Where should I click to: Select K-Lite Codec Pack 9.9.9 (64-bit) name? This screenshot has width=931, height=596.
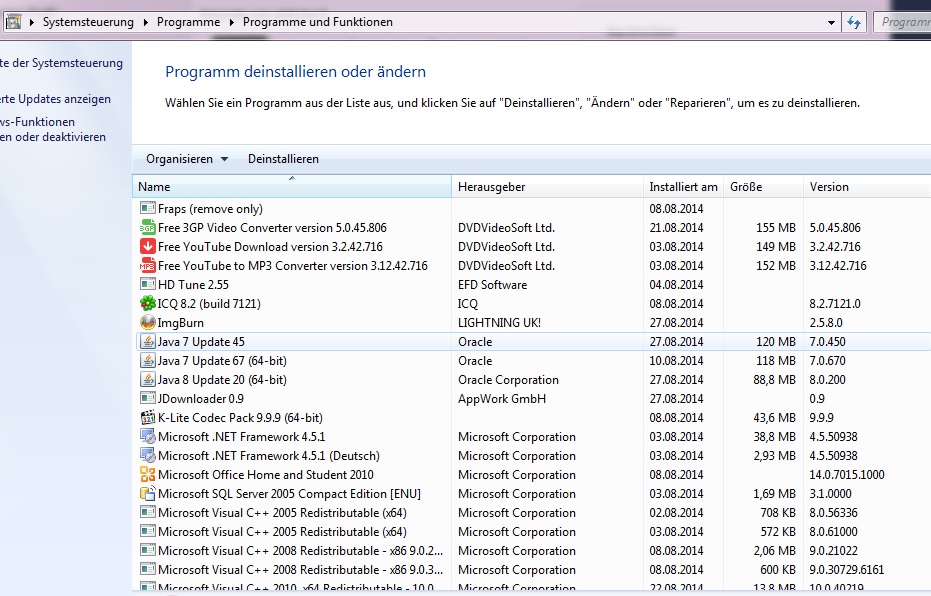240,418
